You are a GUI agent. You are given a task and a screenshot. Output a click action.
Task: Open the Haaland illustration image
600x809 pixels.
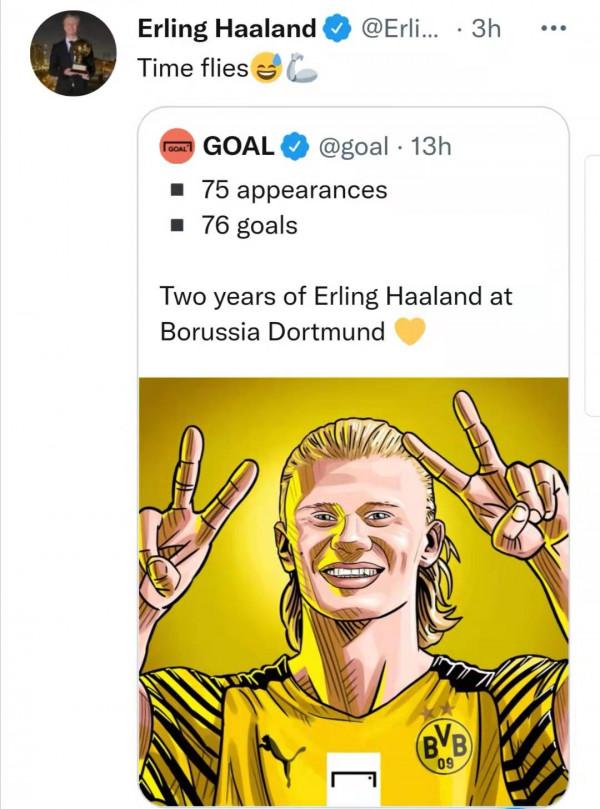[x=353, y=560]
